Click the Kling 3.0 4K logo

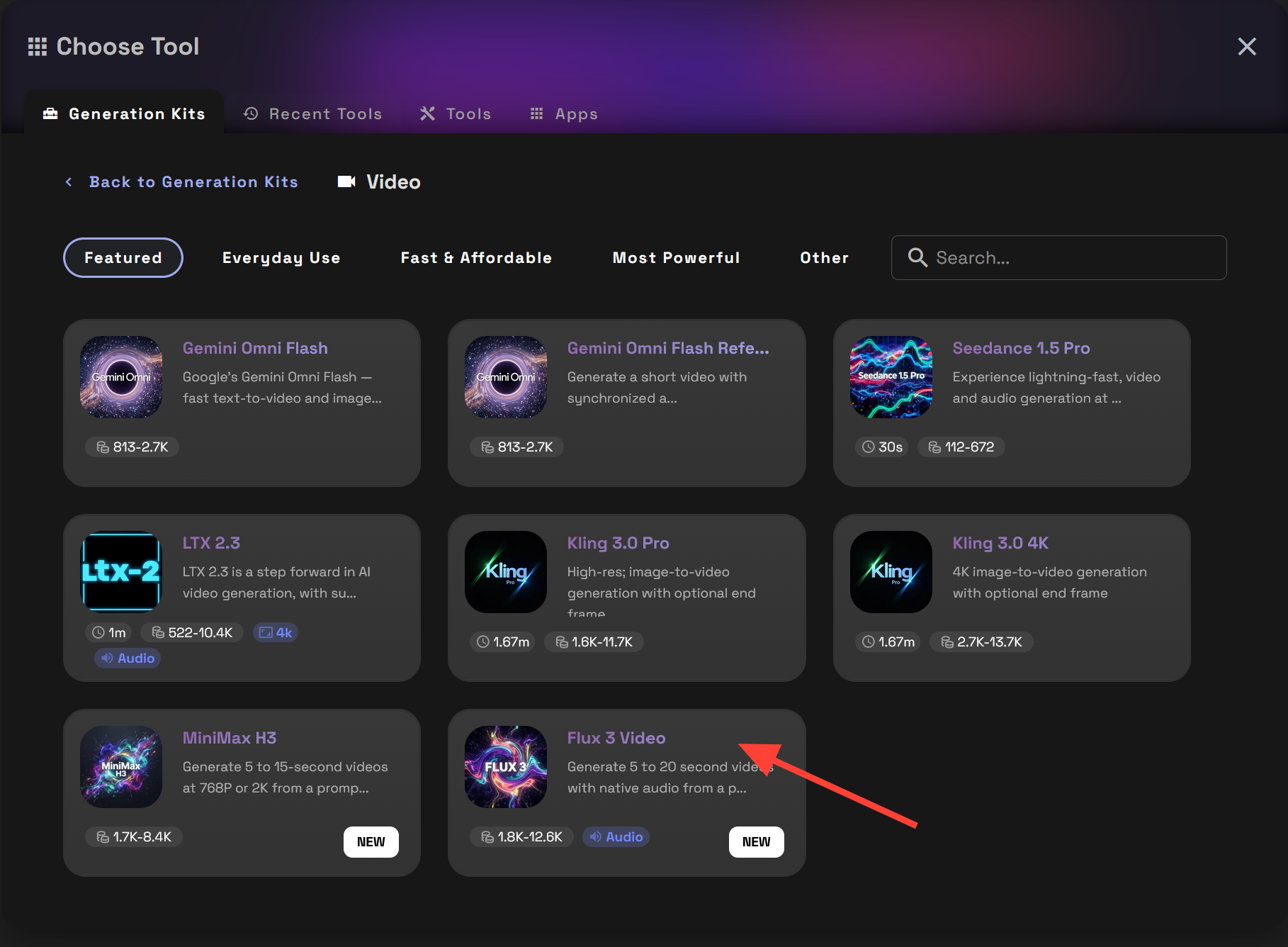coord(891,572)
